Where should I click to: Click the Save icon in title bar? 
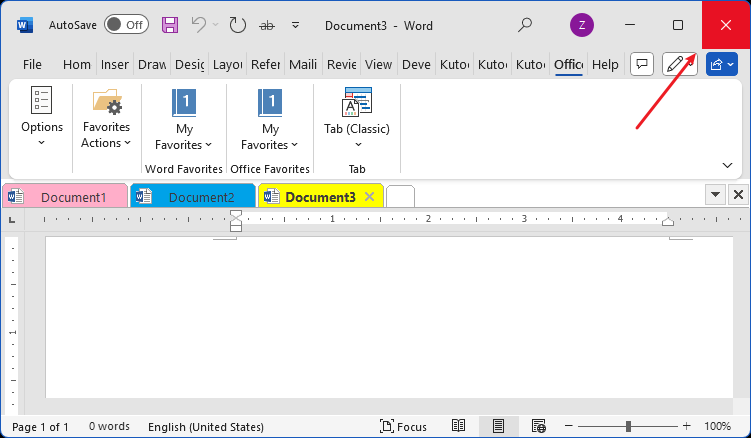(170, 24)
